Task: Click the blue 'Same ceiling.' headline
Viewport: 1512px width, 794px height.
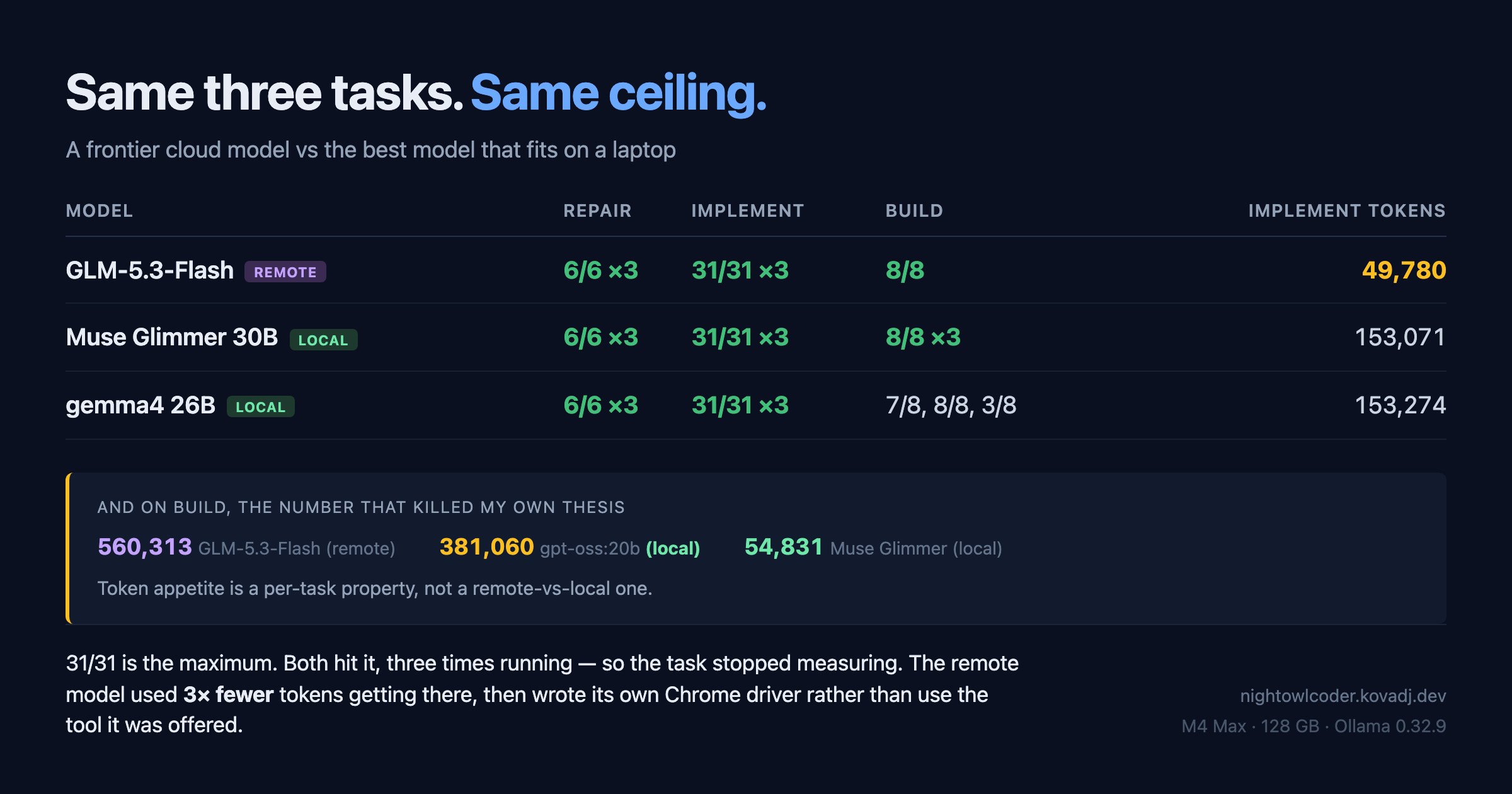Action: tap(619, 93)
